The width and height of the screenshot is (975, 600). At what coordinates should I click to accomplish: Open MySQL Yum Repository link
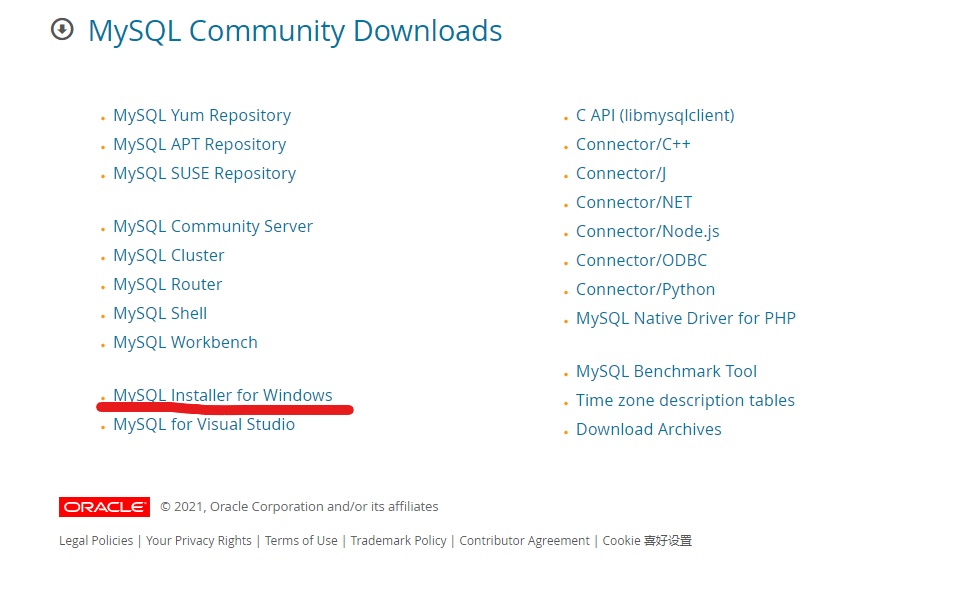202,116
